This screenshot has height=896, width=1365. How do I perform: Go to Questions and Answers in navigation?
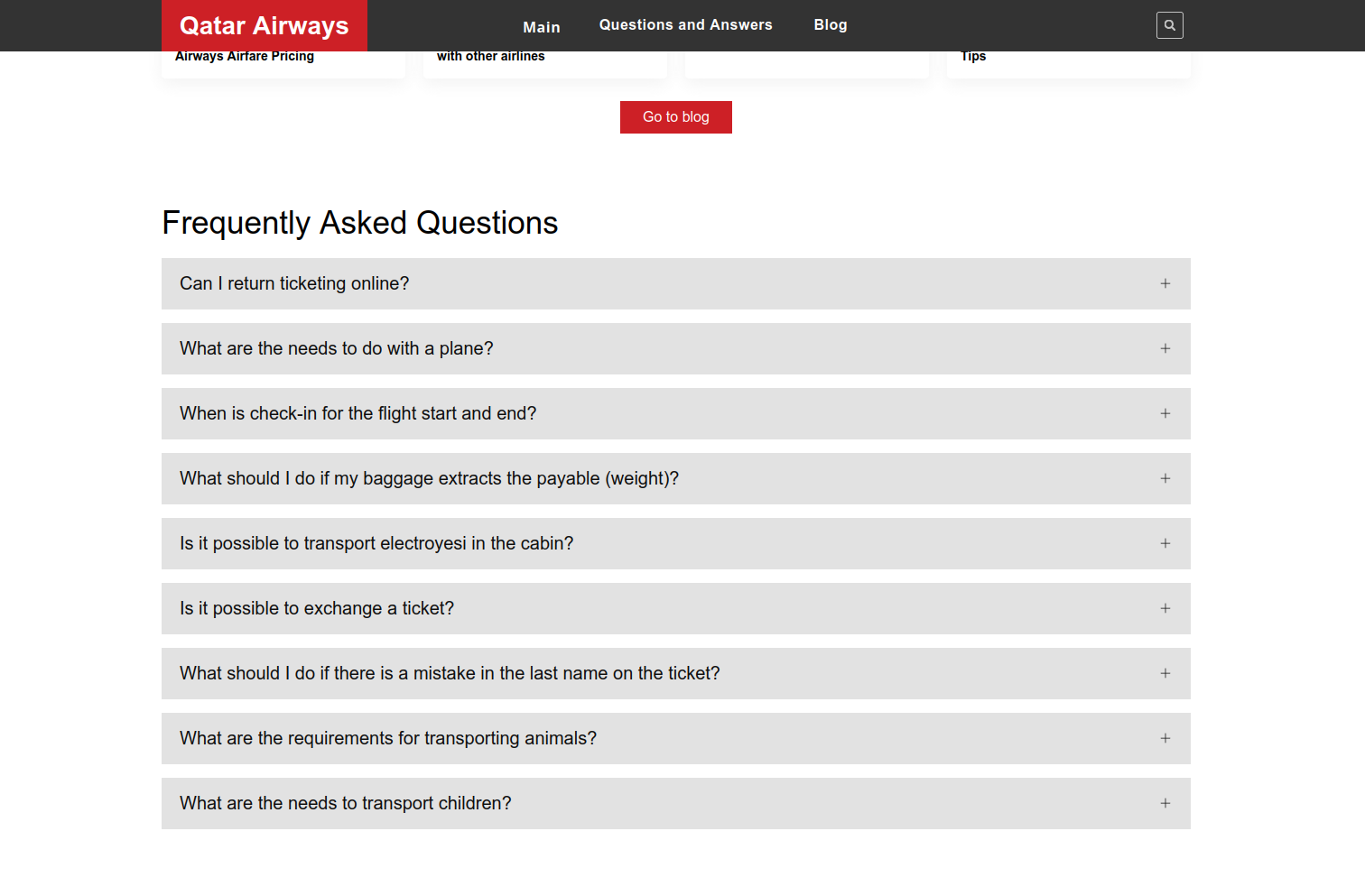pyautogui.click(x=685, y=25)
